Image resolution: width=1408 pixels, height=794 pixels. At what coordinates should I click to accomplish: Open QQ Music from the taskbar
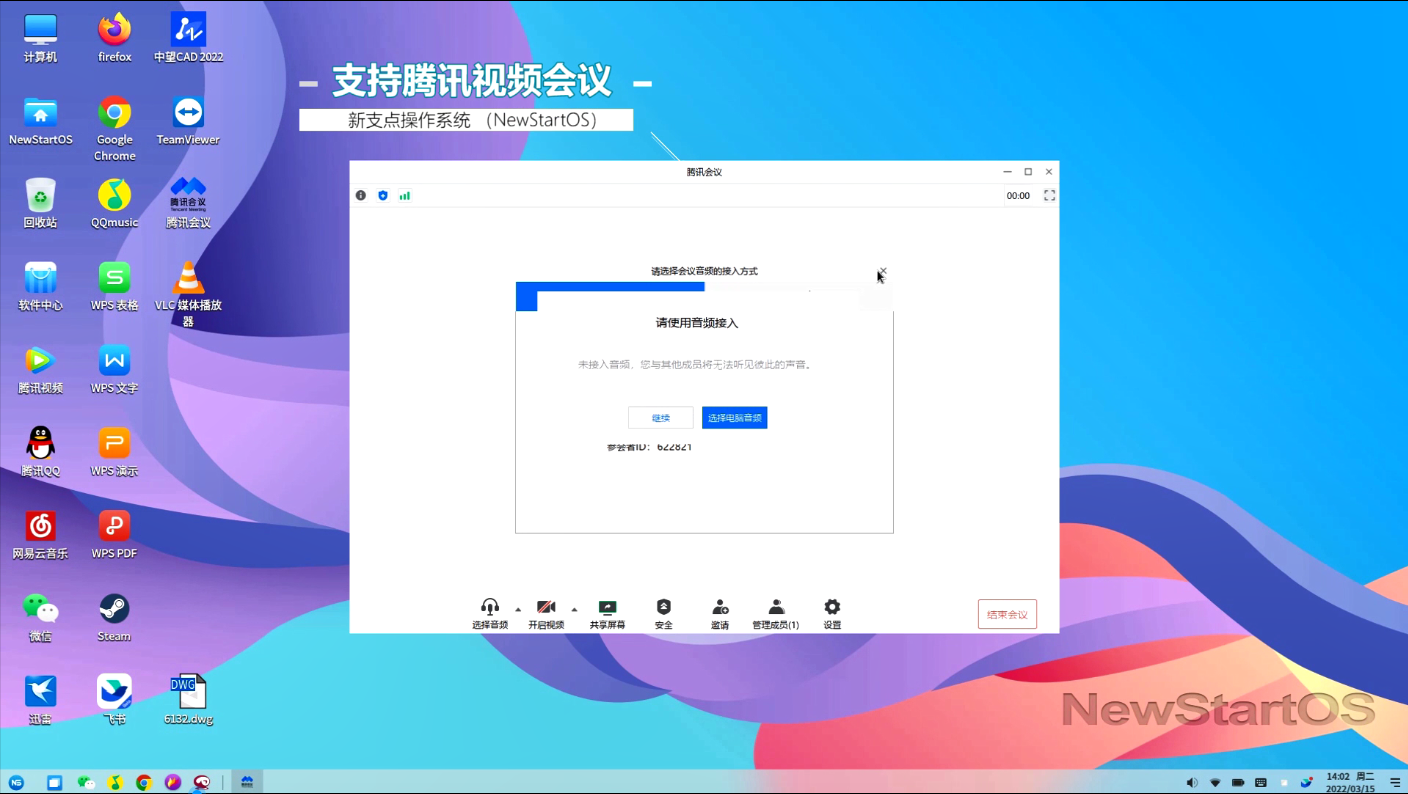coord(116,782)
